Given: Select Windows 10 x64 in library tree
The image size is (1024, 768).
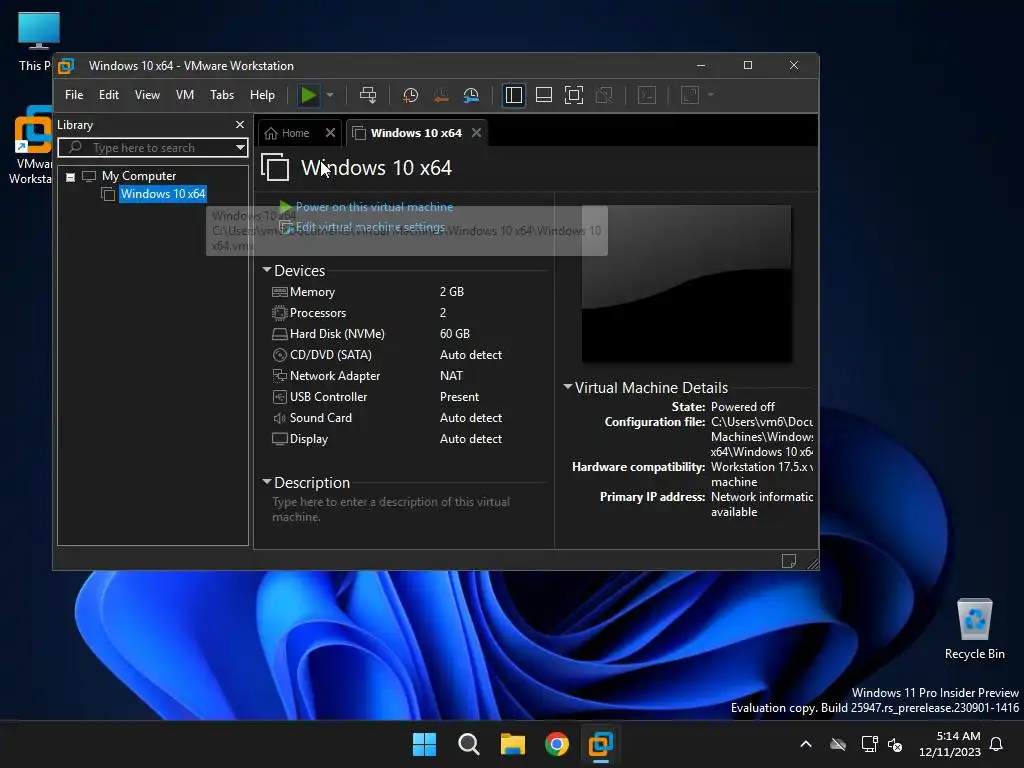Looking at the screenshot, I should [163, 194].
